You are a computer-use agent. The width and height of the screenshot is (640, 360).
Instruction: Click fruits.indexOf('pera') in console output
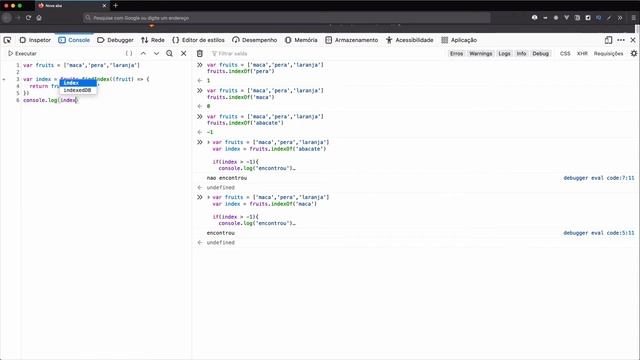240,71
